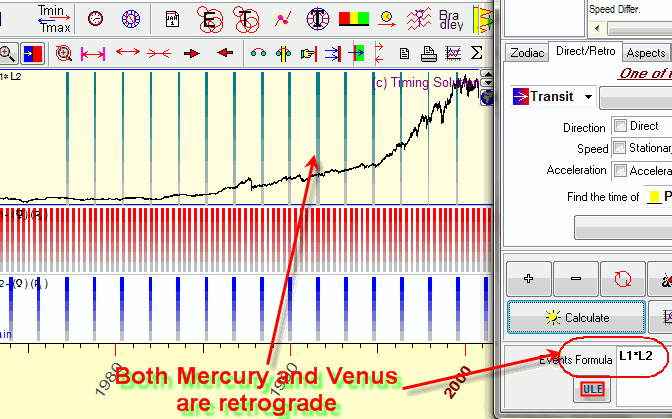Image resolution: width=672 pixels, height=419 pixels.
Task: Switch to the Zodiac tab
Action: (x=526, y=53)
